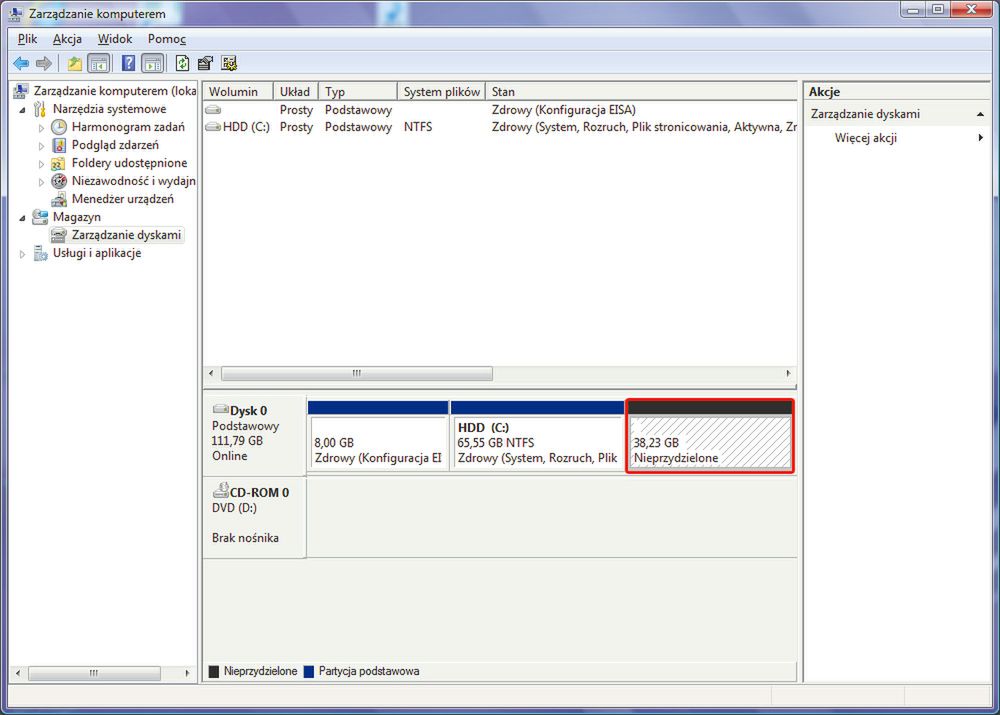This screenshot has width=1000, height=715.
Task: Sort by the Stan column header
Action: [642, 92]
